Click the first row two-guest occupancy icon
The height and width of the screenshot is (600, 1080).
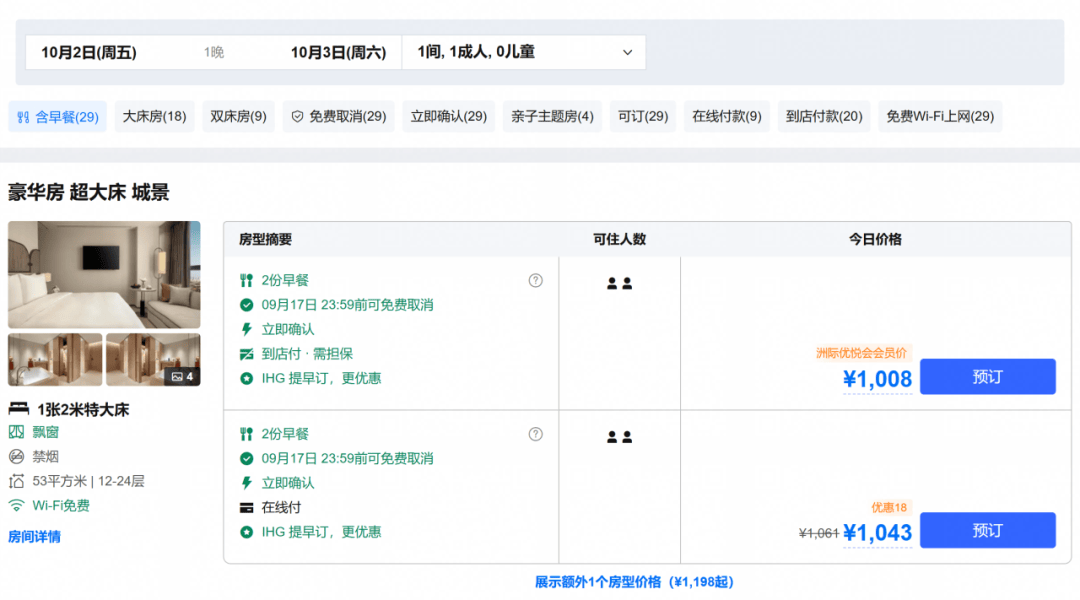[619, 283]
